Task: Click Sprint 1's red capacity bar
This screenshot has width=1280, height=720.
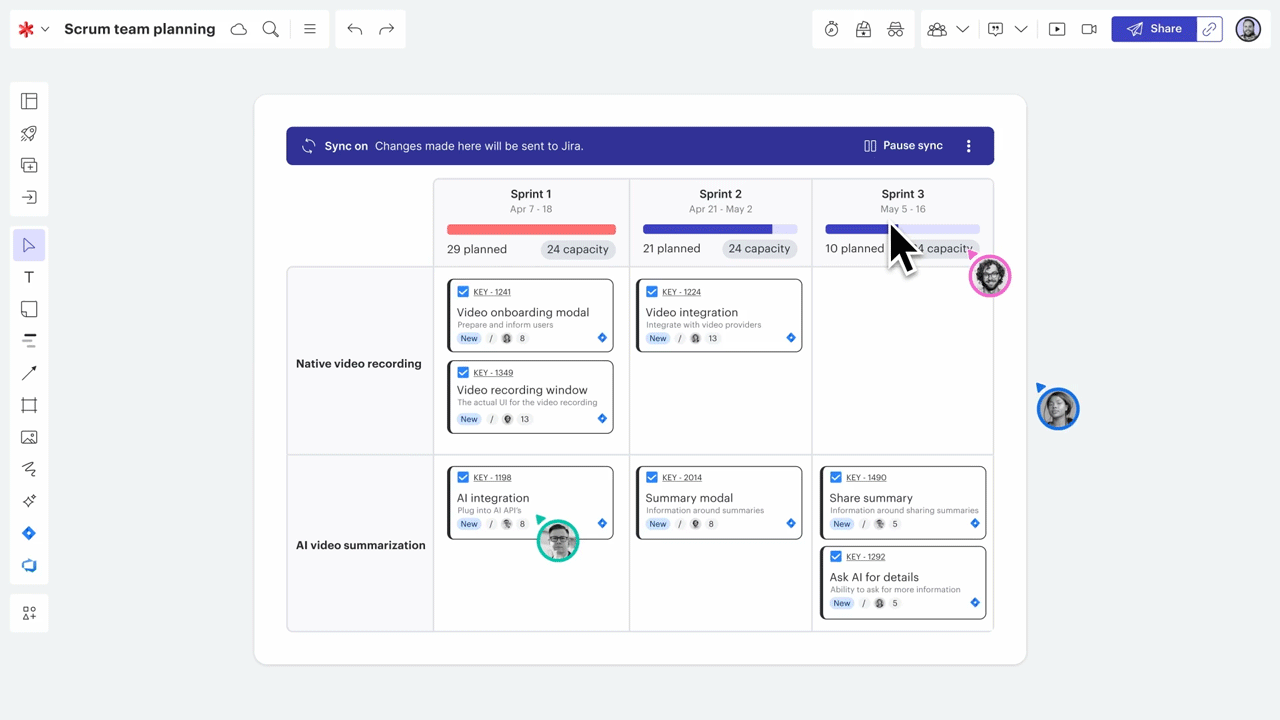Action: click(x=531, y=229)
